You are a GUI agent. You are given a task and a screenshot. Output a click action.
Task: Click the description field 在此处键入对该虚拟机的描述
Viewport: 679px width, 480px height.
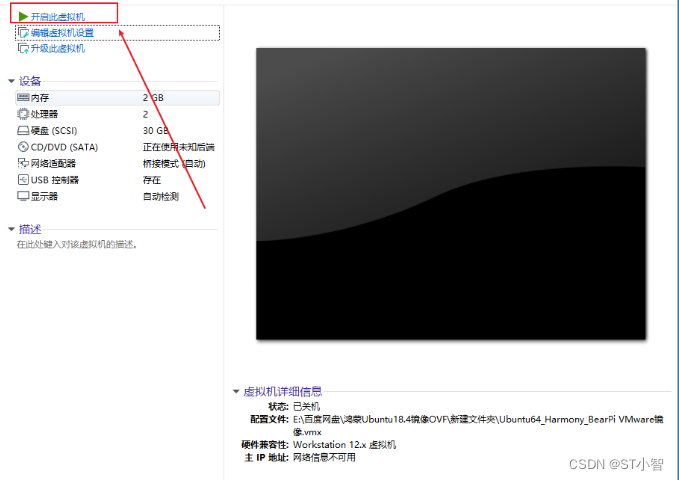pyautogui.click(x=77, y=245)
